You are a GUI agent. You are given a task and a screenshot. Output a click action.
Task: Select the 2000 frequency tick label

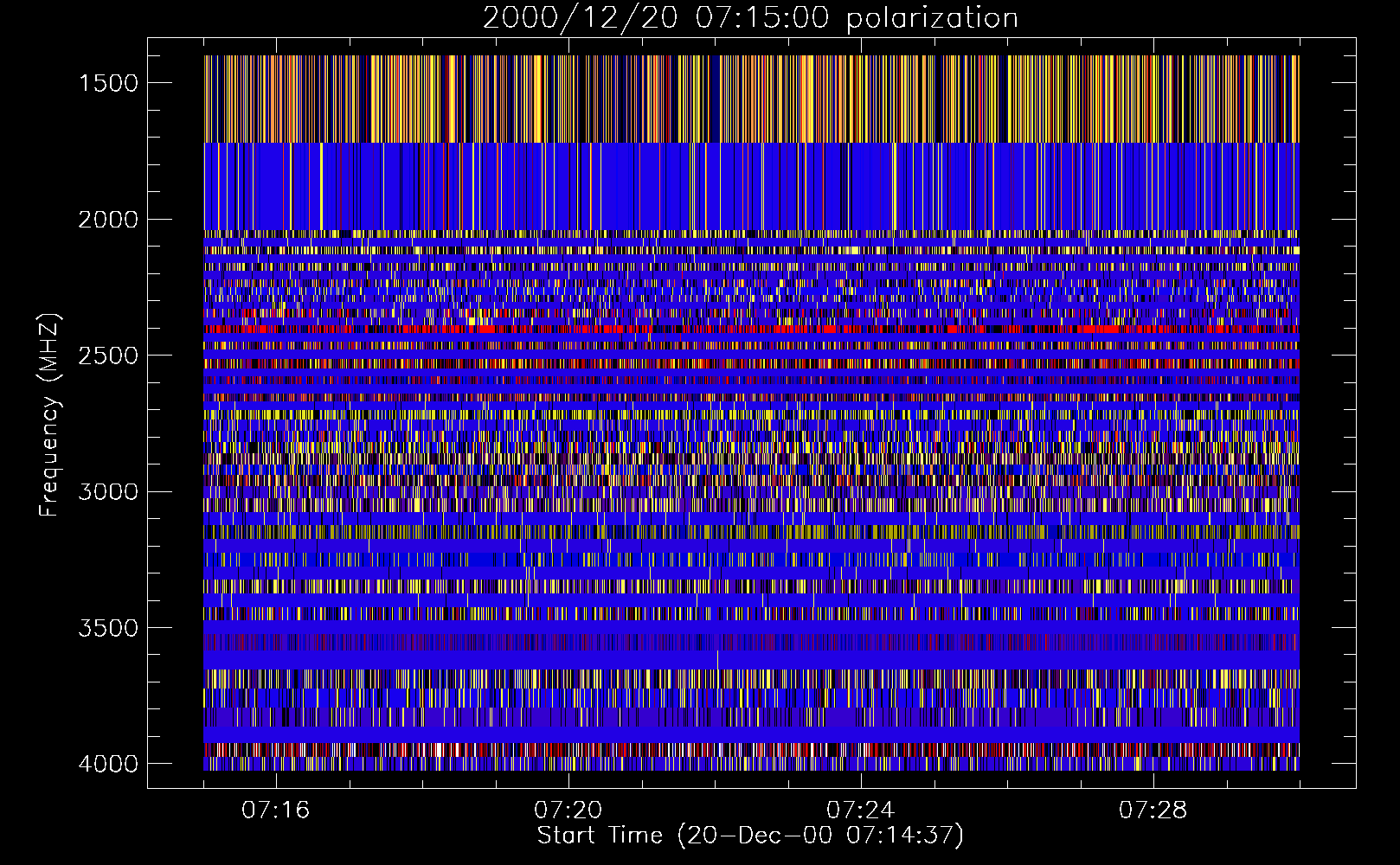(108, 220)
